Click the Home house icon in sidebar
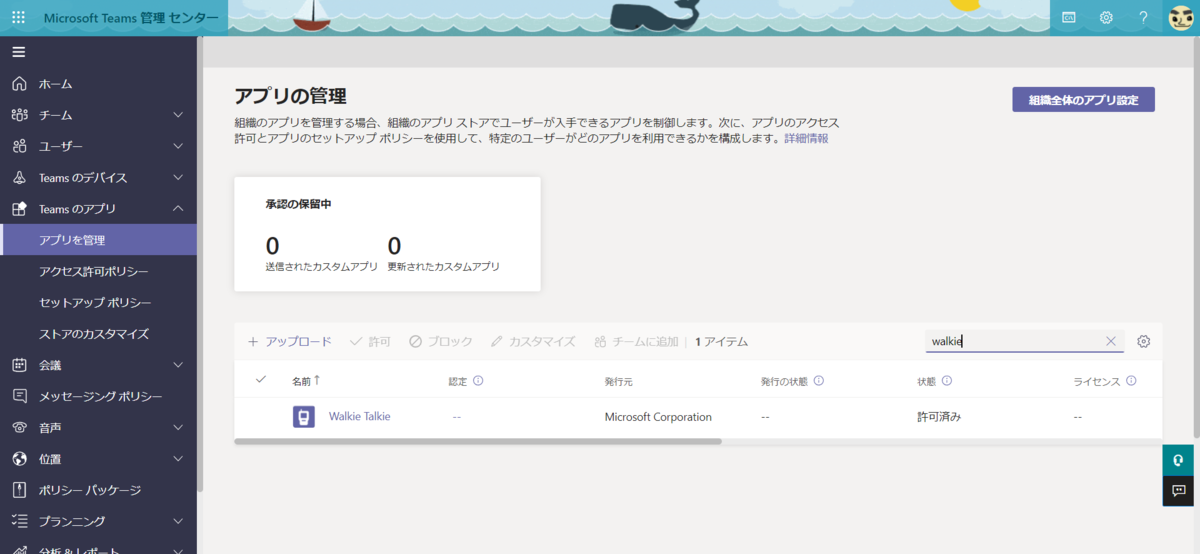Viewport: 1200px width, 554px height. (x=19, y=84)
